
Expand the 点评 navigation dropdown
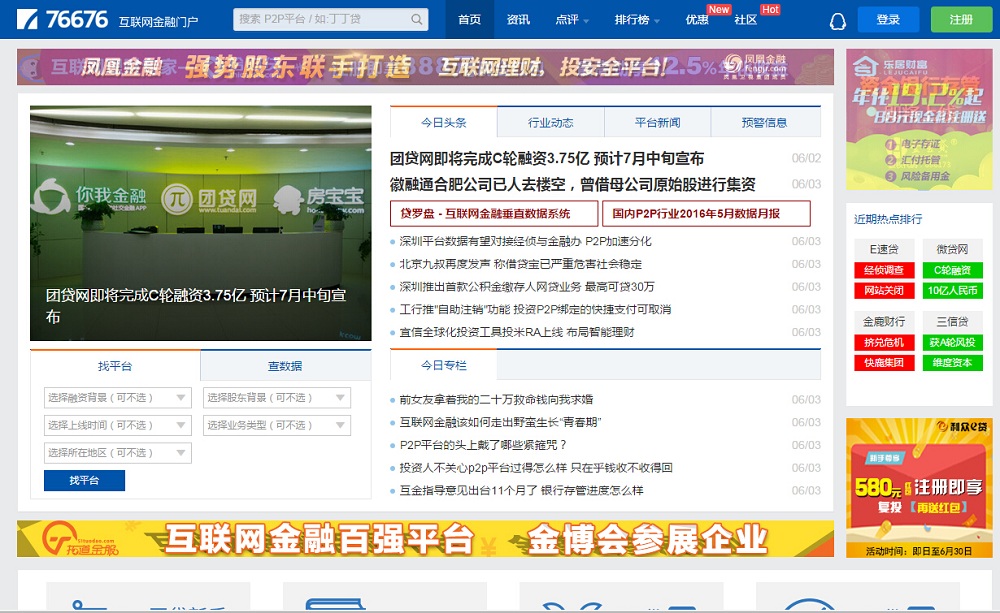pyautogui.click(x=571, y=20)
